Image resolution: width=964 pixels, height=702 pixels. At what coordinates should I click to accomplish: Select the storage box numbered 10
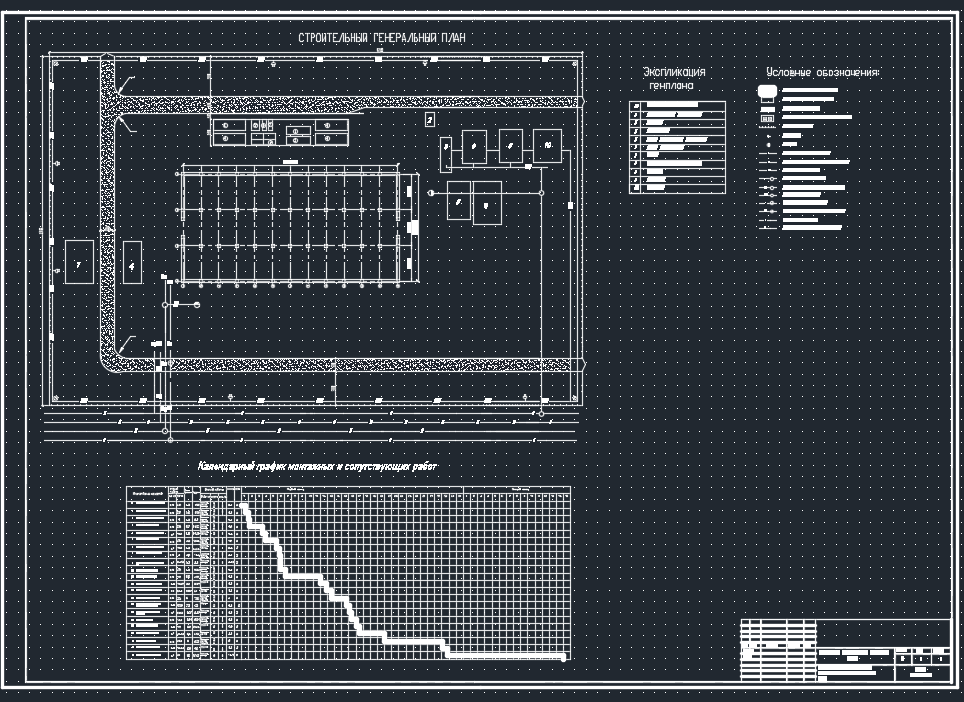[547, 146]
